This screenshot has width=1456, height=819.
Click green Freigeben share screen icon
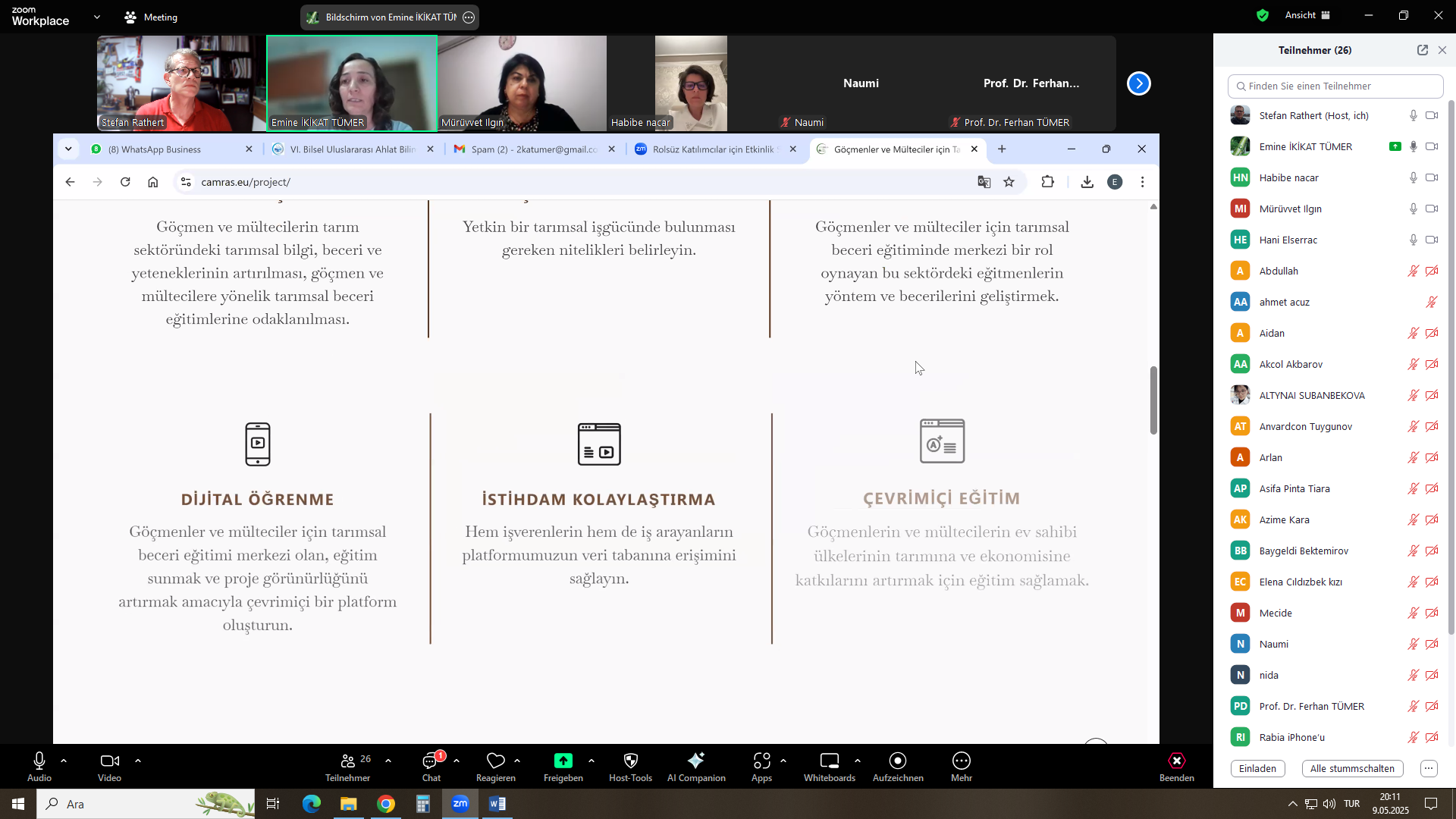563,761
